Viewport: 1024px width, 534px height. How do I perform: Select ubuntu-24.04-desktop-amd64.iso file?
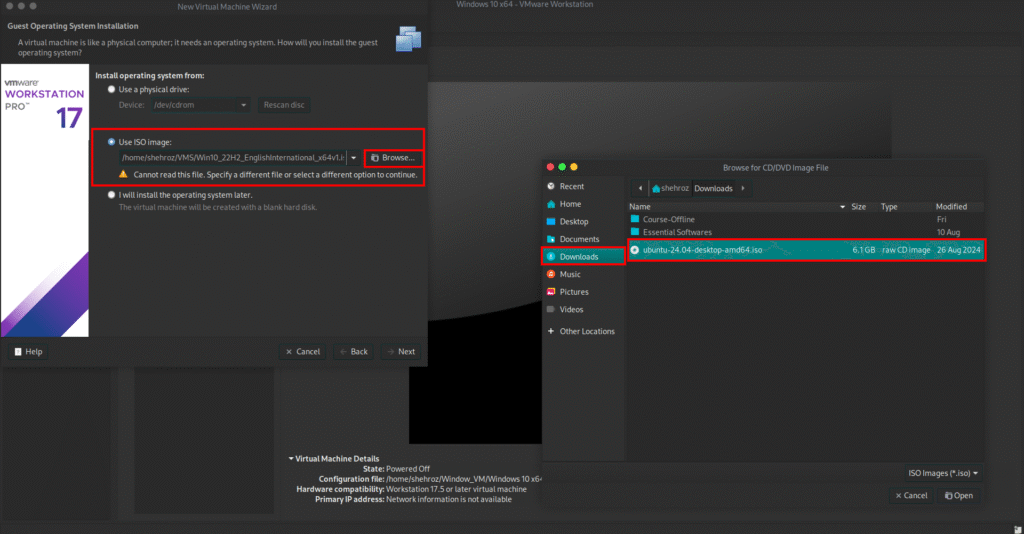(x=806, y=250)
